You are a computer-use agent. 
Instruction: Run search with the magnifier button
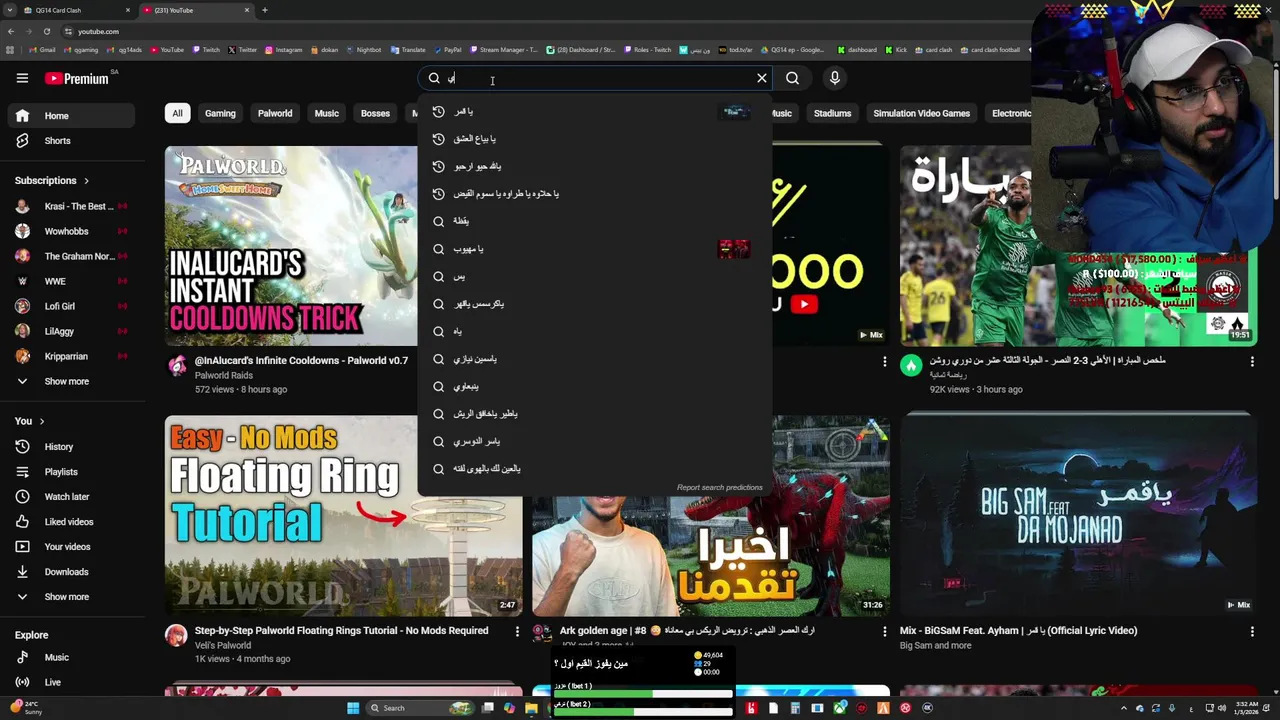click(792, 78)
